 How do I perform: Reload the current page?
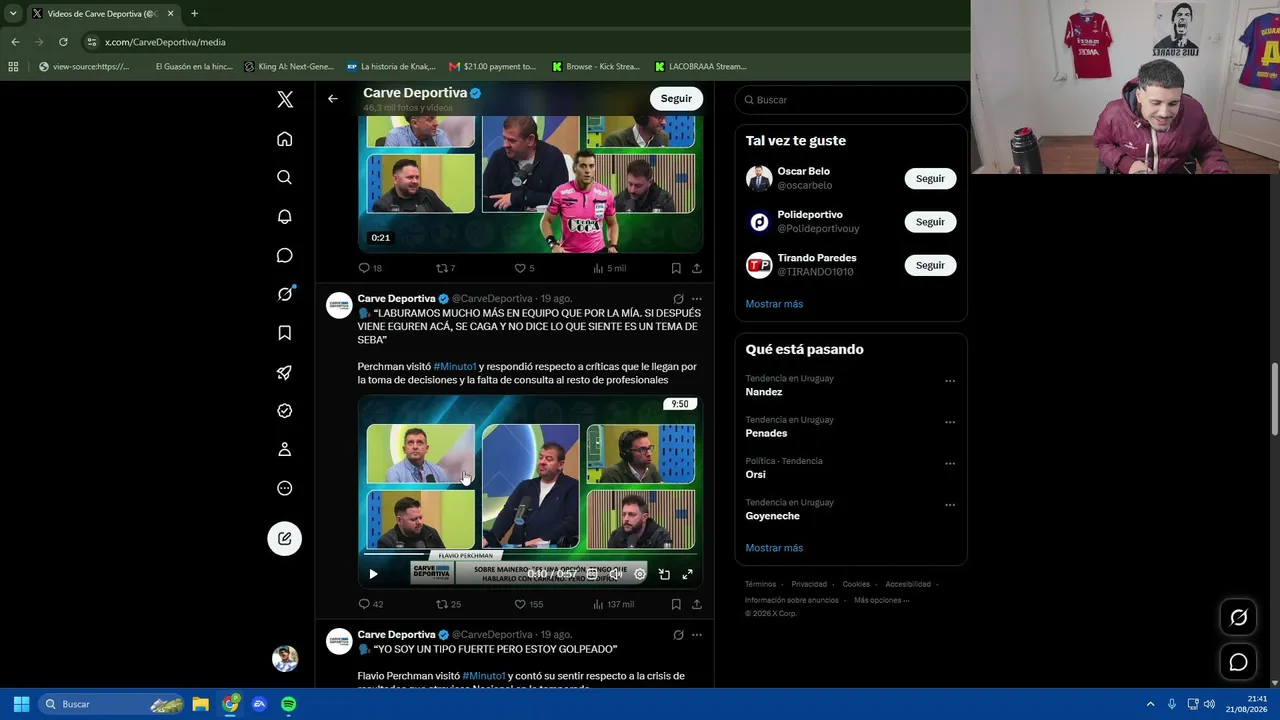(63, 42)
